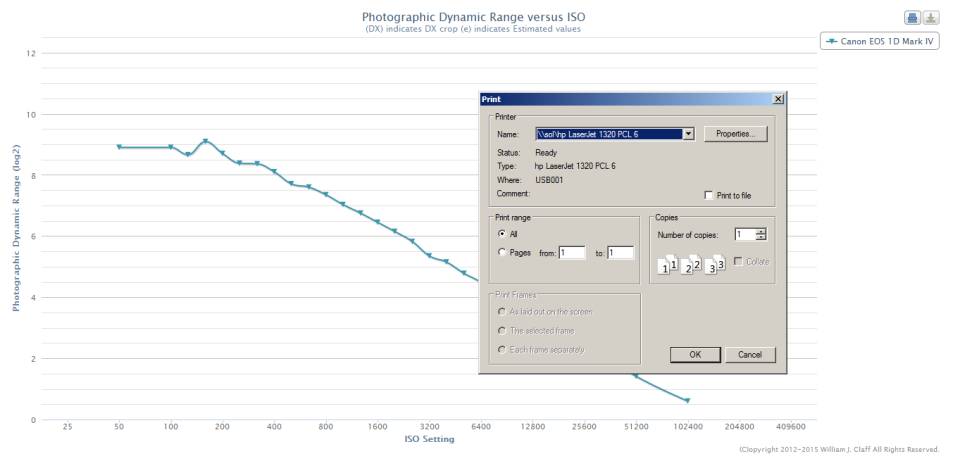
Task: Click the '12' y-axis label
Action: [31, 53]
